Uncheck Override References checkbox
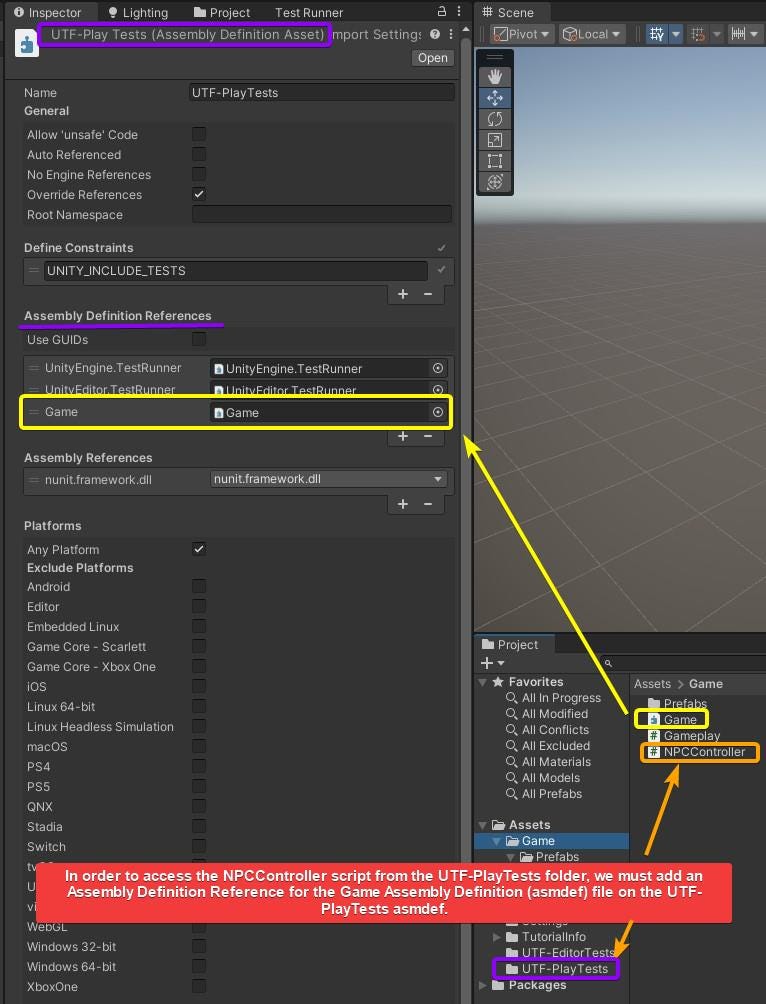This screenshot has height=1004, width=766. [x=199, y=194]
